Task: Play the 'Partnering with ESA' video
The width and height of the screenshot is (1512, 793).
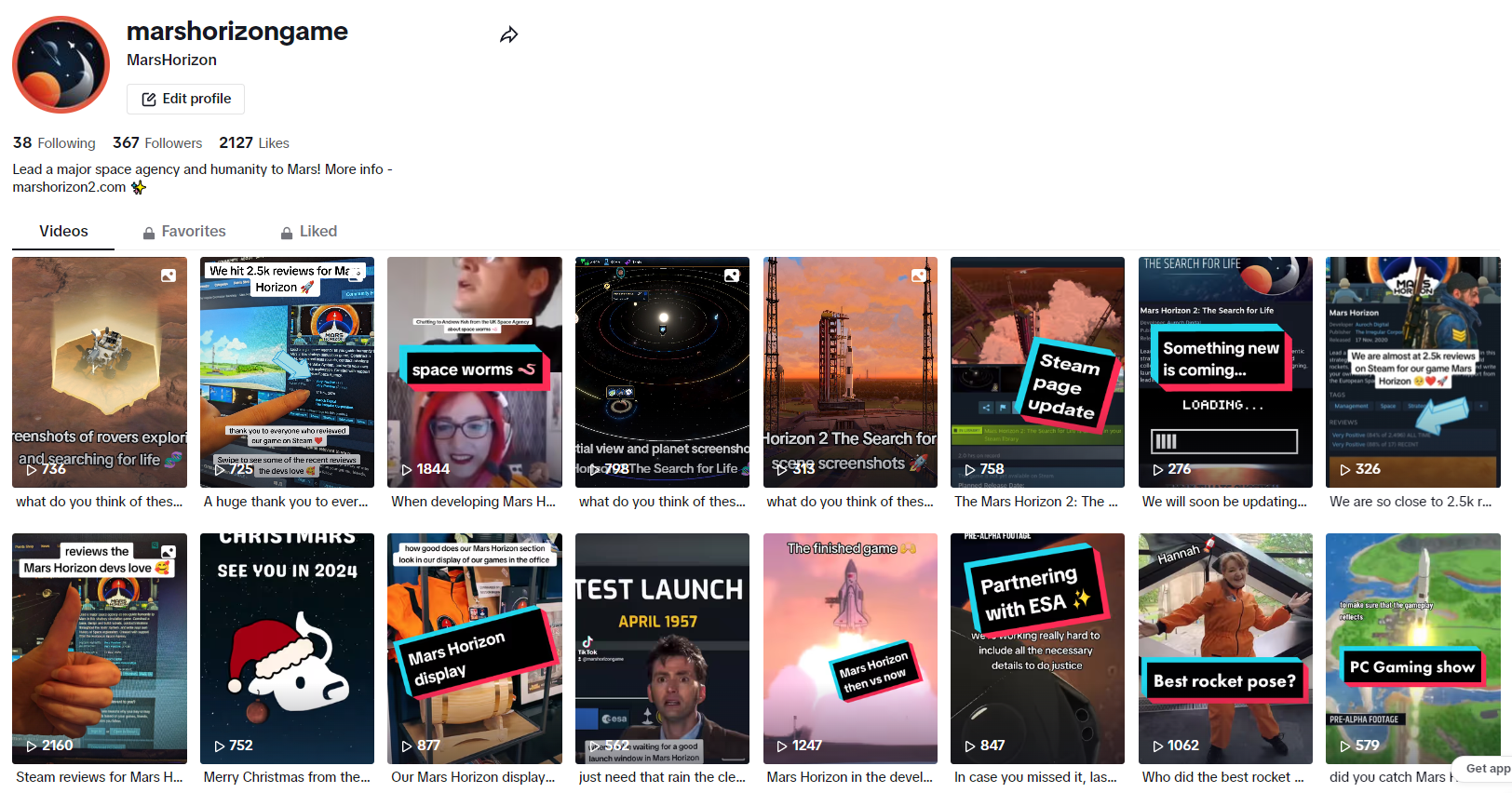Action: (1037, 649)
